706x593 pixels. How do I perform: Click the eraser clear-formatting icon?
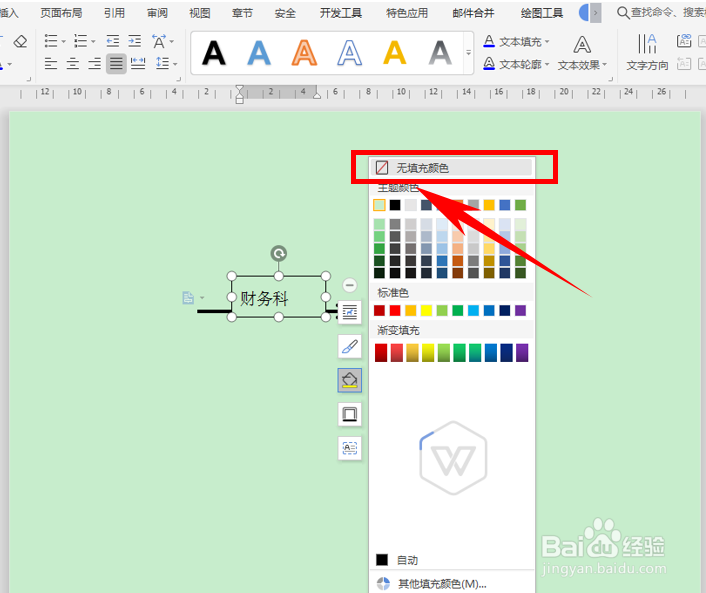(x=20, y=41)
